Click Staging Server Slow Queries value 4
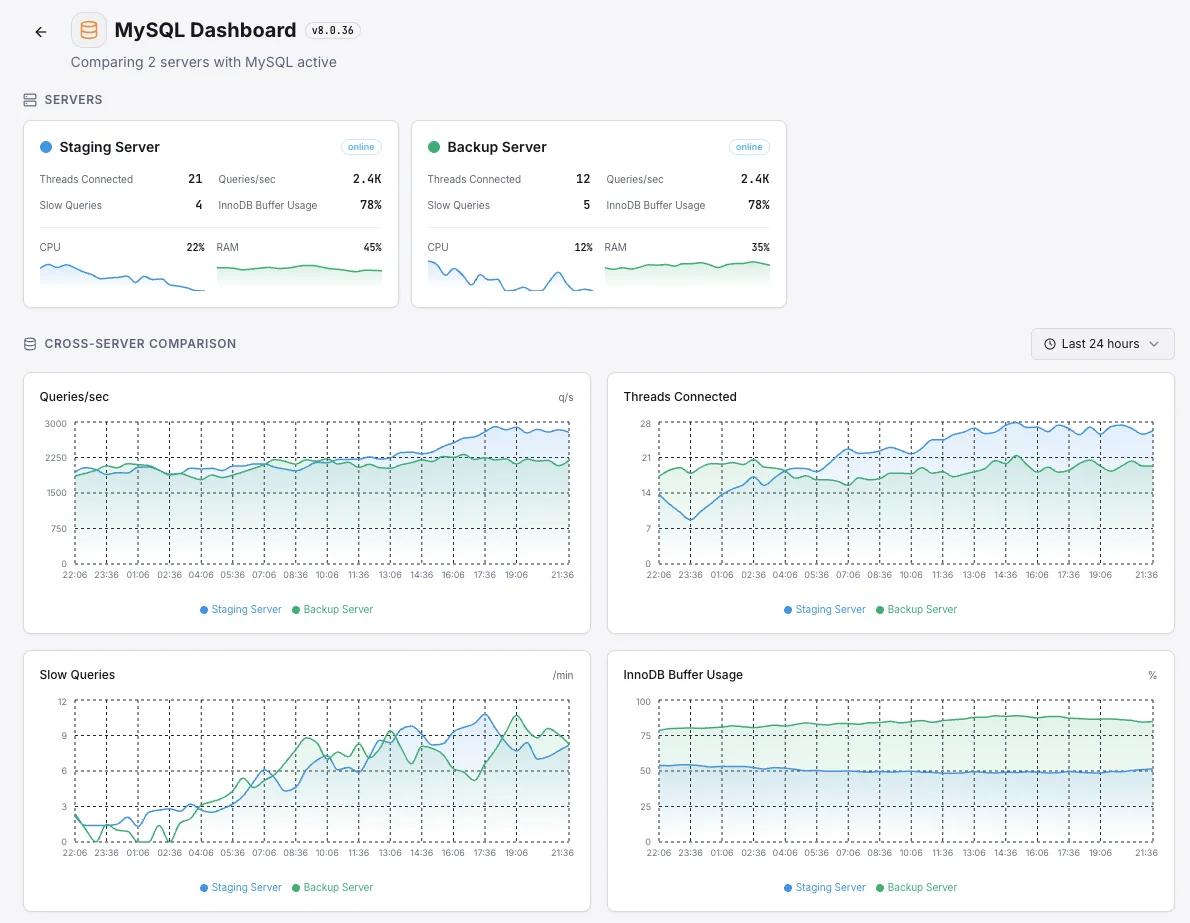This screenshot has height=923, width=1190. click(x=199, y=205)
